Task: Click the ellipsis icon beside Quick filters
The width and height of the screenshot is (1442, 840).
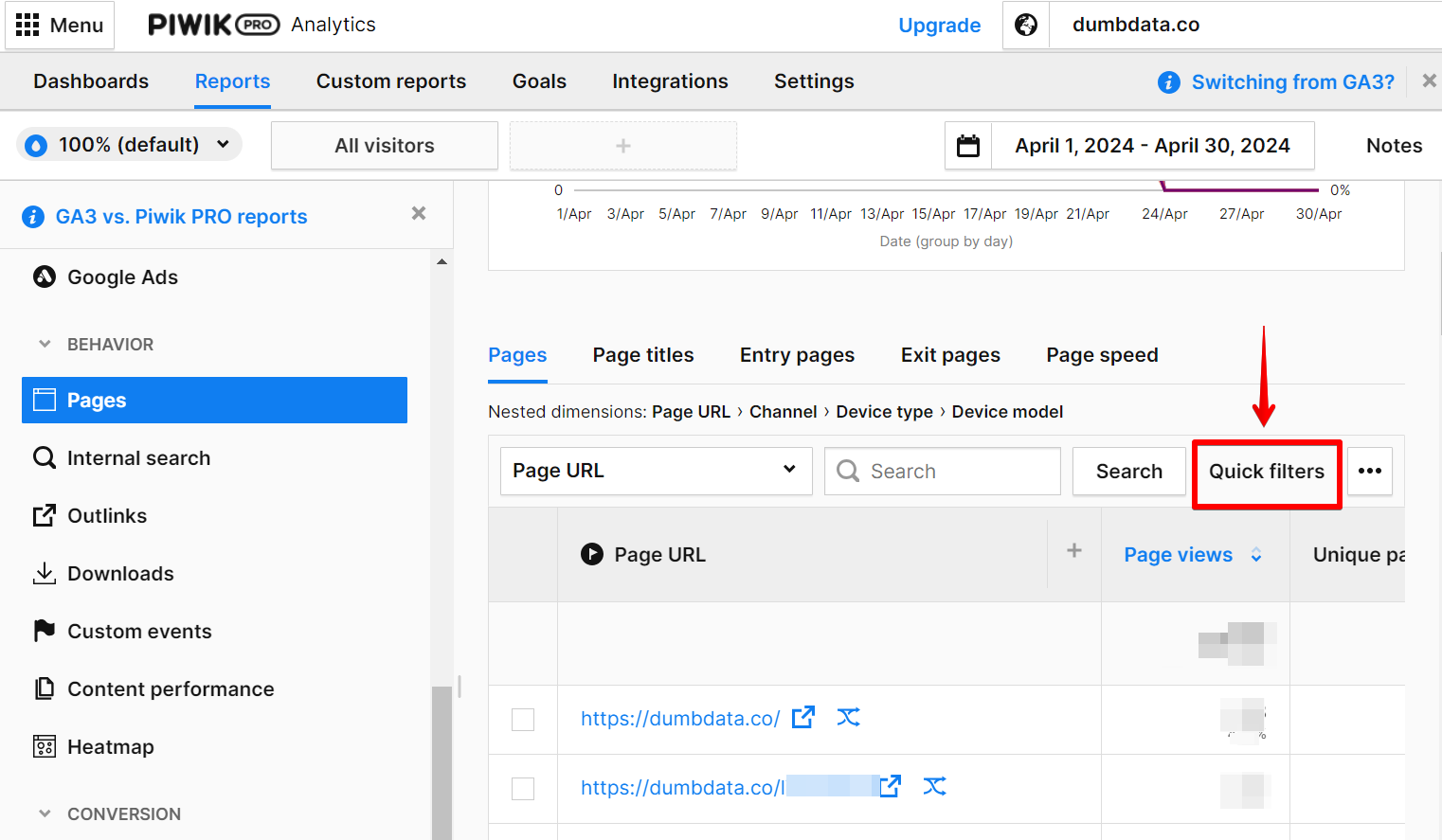Action: [x=1370, y=471]
